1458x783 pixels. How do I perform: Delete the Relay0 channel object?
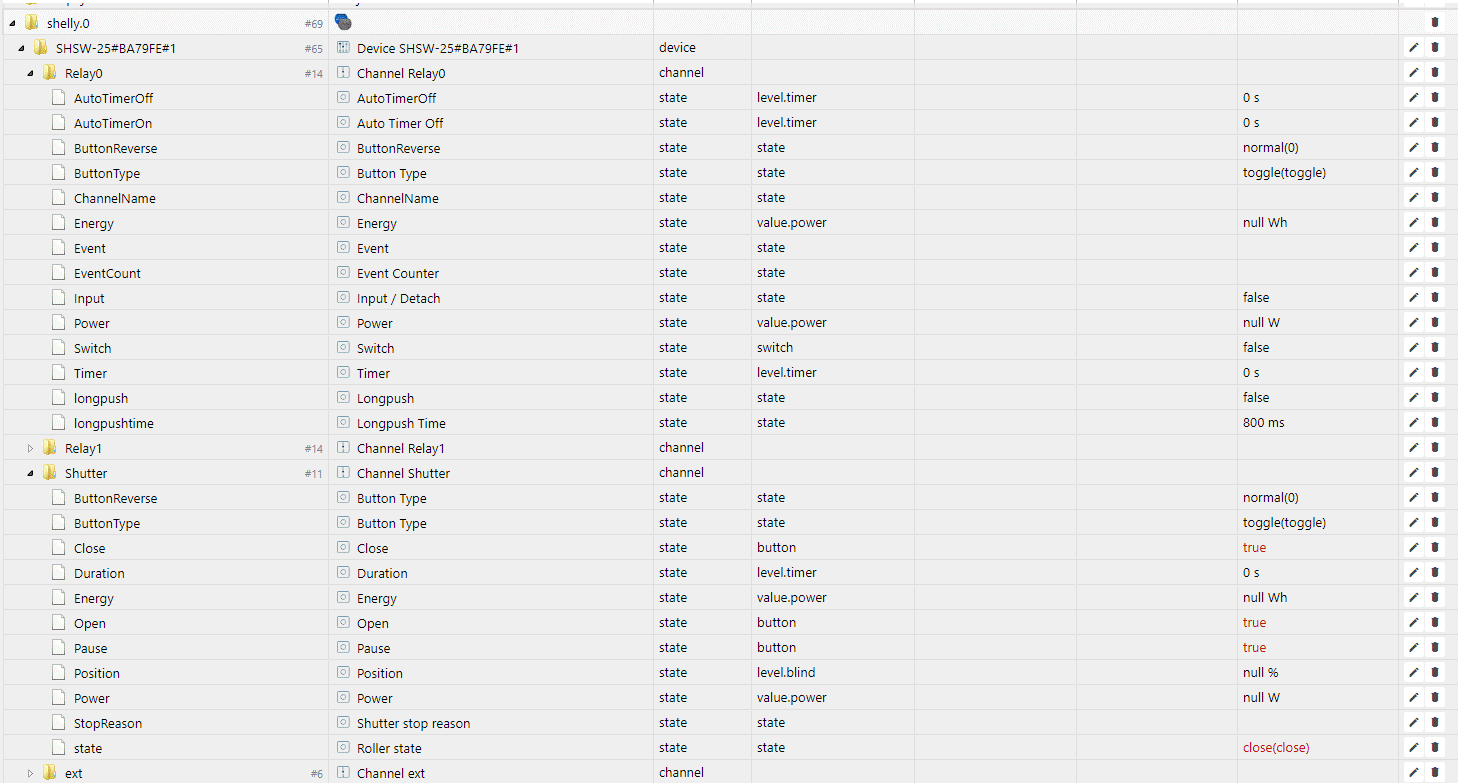1435,72
